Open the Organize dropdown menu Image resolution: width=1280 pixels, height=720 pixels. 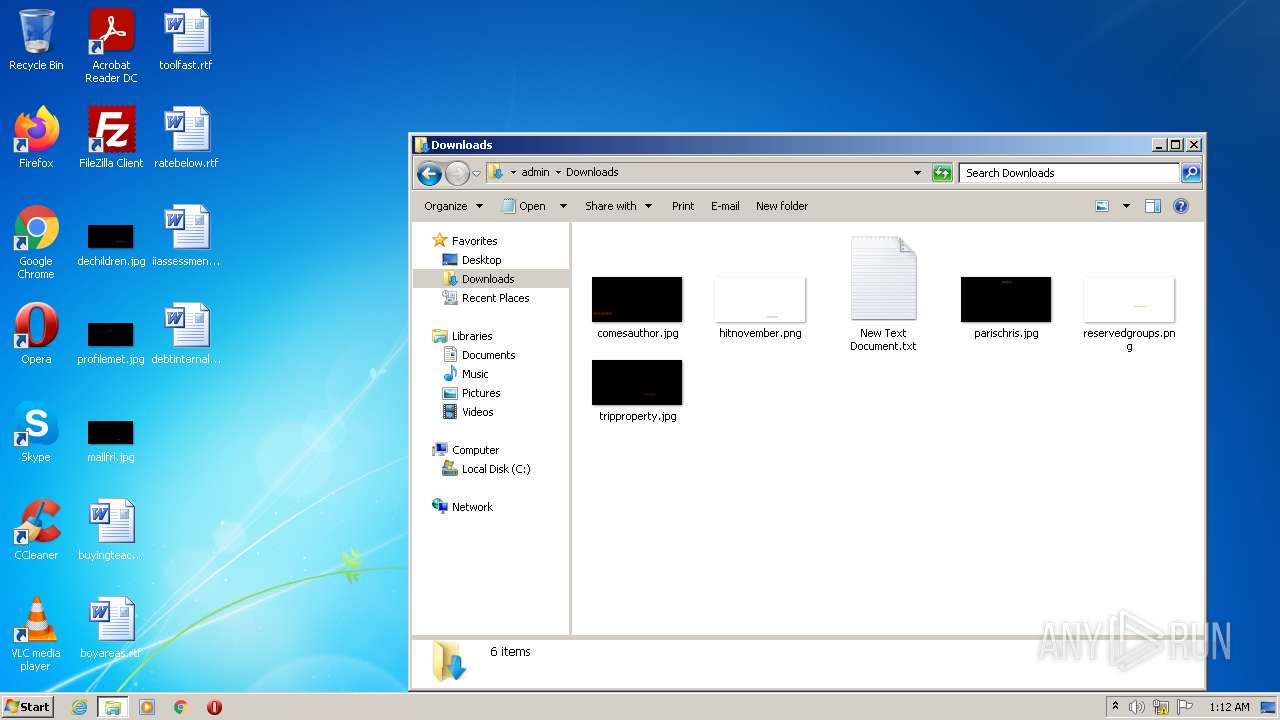coord(453,206)
